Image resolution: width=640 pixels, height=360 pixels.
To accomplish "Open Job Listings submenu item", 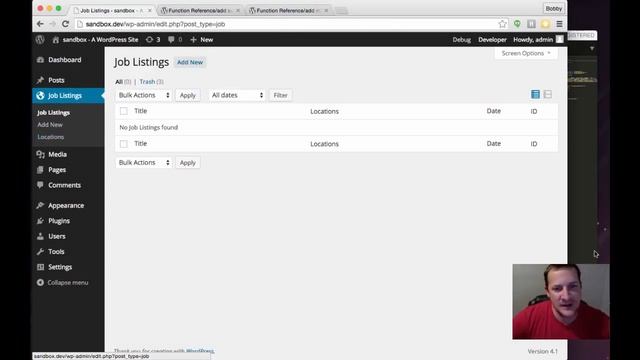I will (x=53, y=113).
